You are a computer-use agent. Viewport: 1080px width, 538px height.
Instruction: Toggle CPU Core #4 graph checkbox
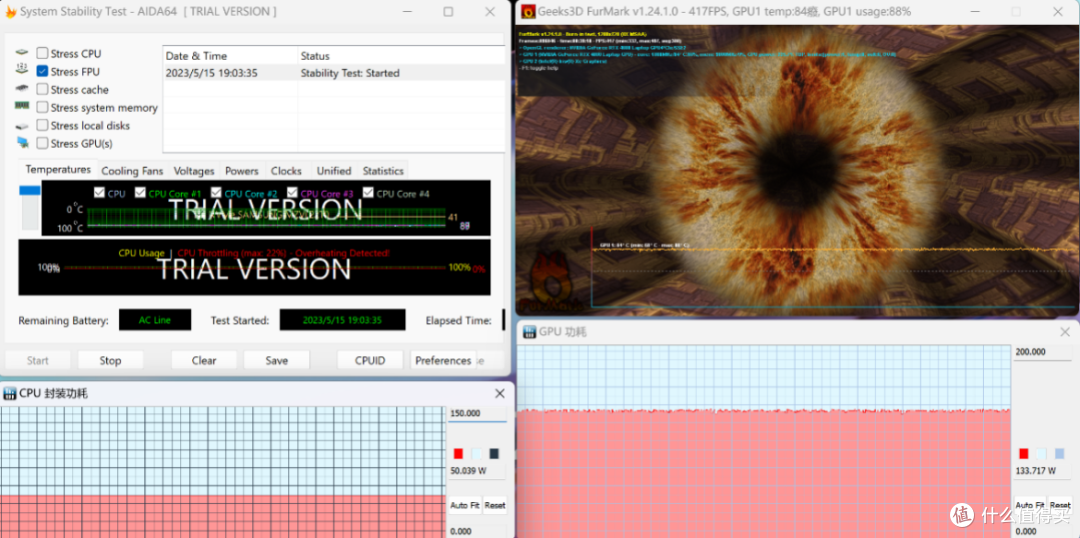point(368,193)
